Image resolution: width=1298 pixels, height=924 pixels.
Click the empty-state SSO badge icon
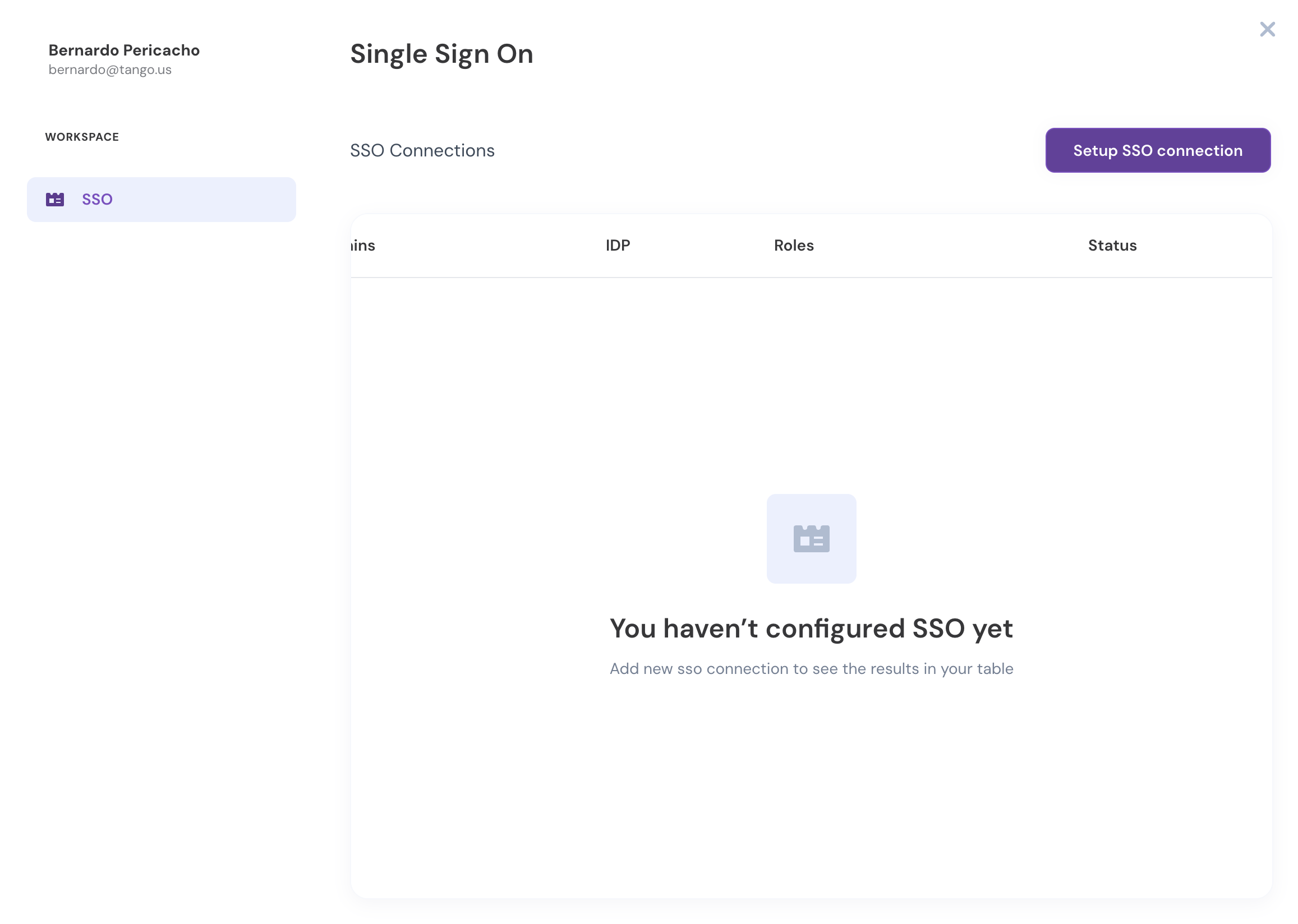812,538
